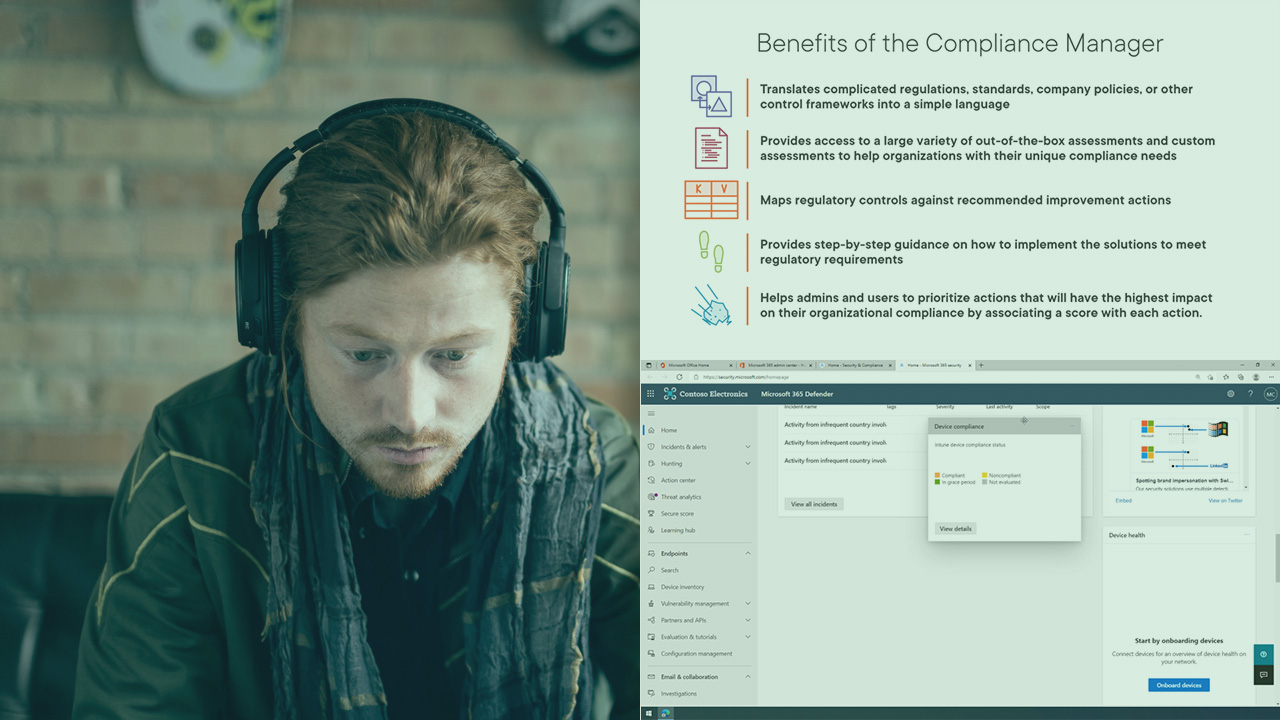
Task: Click the View all incidents button
Action: click(813, 504)
